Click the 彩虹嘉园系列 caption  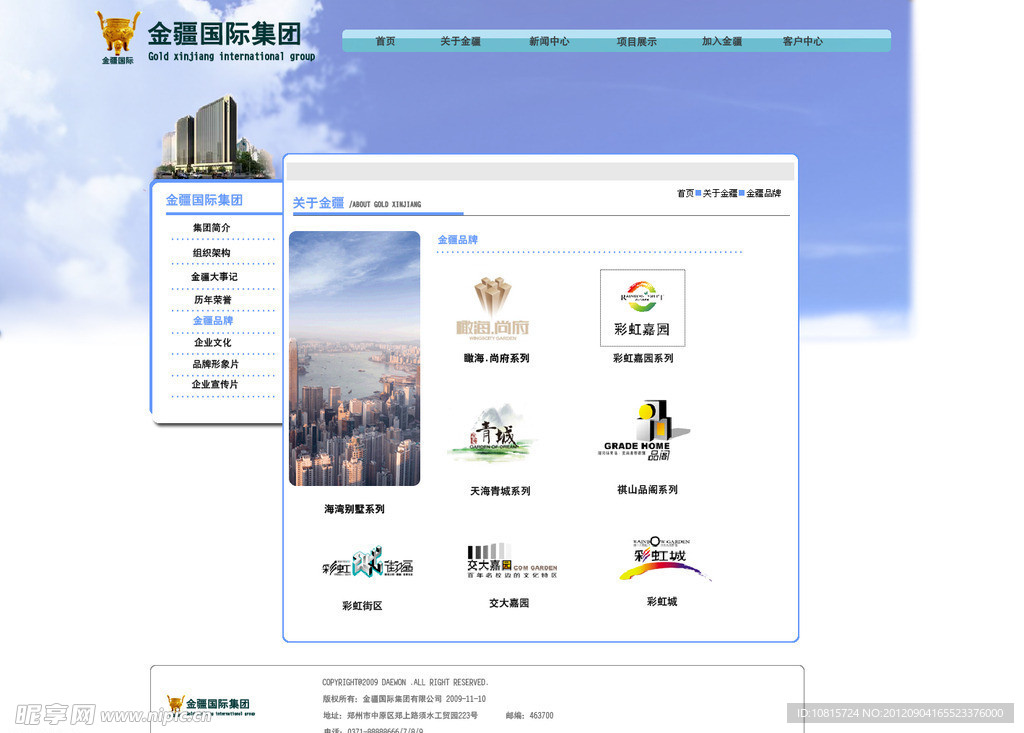(x=643, y=359)
